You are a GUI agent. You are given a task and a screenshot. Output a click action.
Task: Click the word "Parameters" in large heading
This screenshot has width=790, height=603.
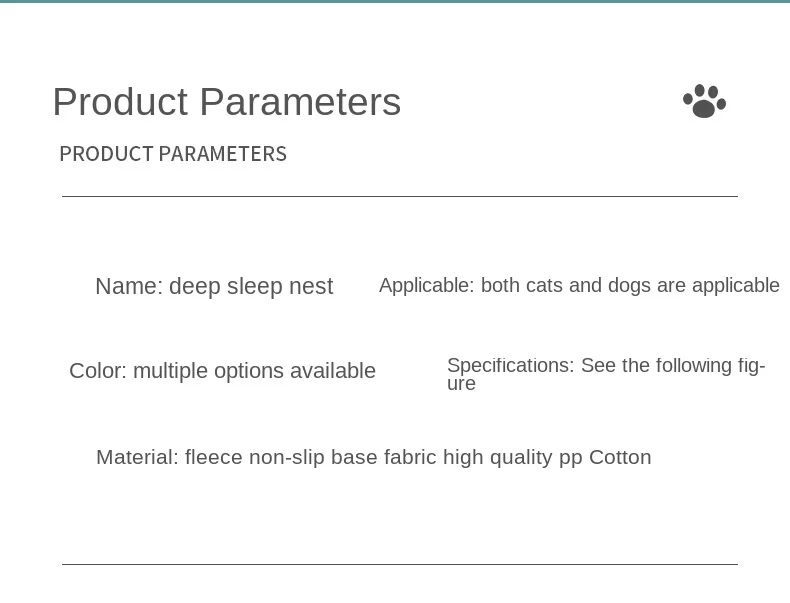coord(300,102)
